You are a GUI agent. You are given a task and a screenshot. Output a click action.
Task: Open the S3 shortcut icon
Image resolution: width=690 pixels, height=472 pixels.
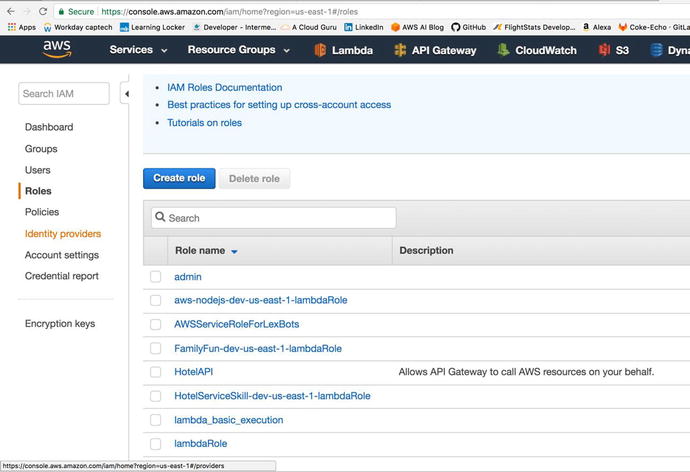604,50
